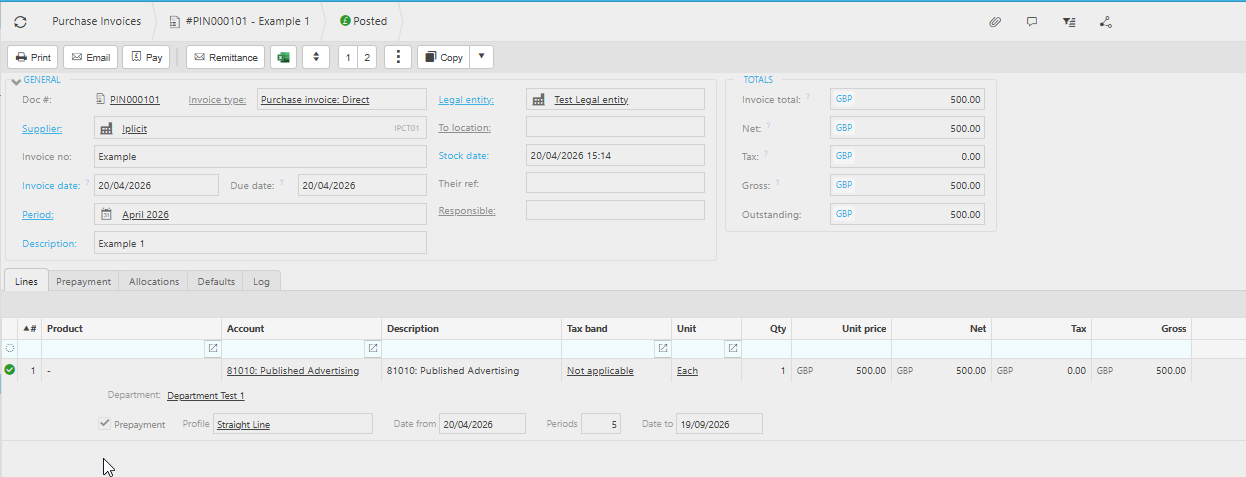This screenshot has height=477, width=1246.
Task: Open the related documents tree icon
Action: 1106,21
